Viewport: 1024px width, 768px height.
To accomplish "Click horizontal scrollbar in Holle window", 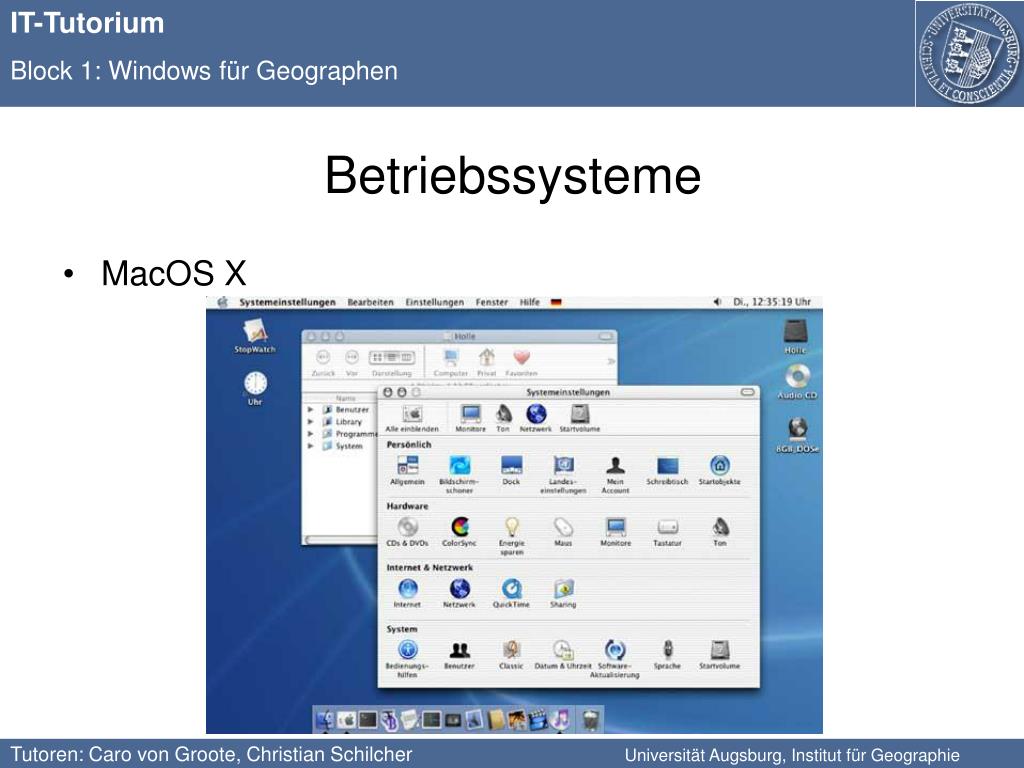I will point(340,540).
